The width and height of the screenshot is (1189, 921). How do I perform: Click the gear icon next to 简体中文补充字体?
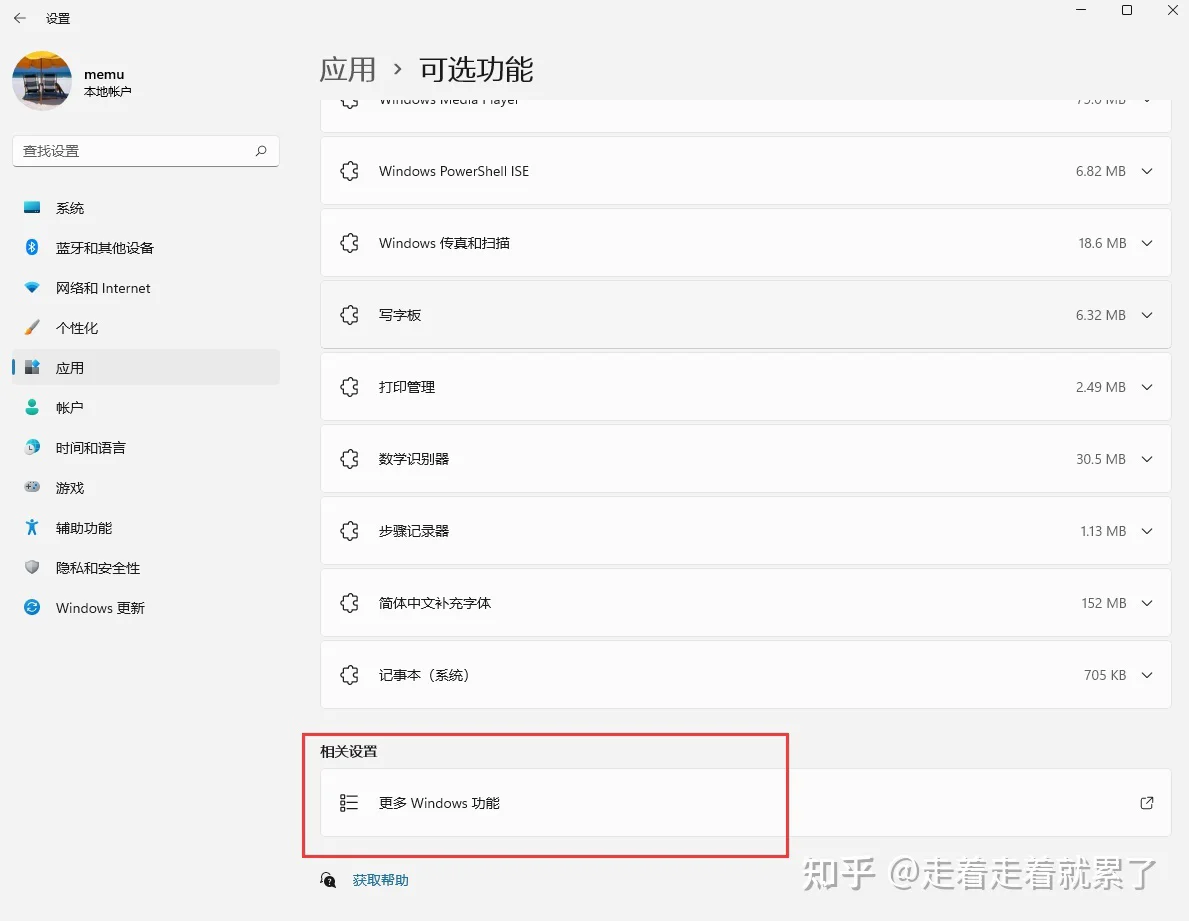click(349, 603)
